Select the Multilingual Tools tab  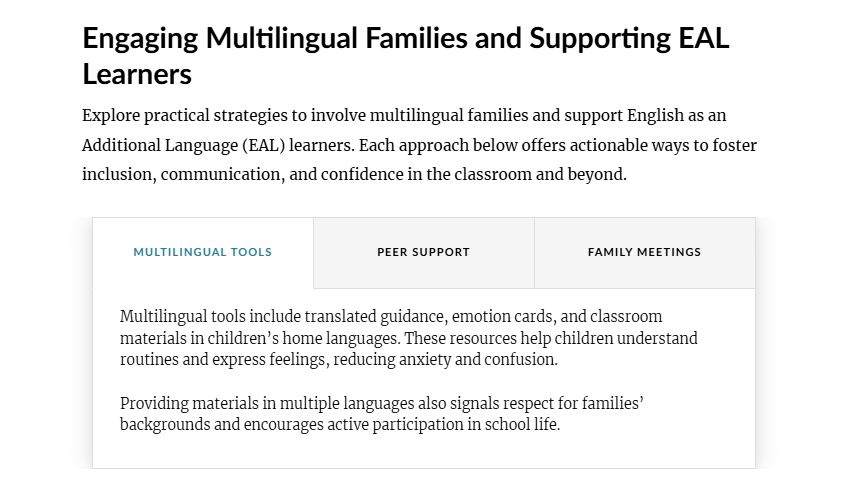[203, 253]
